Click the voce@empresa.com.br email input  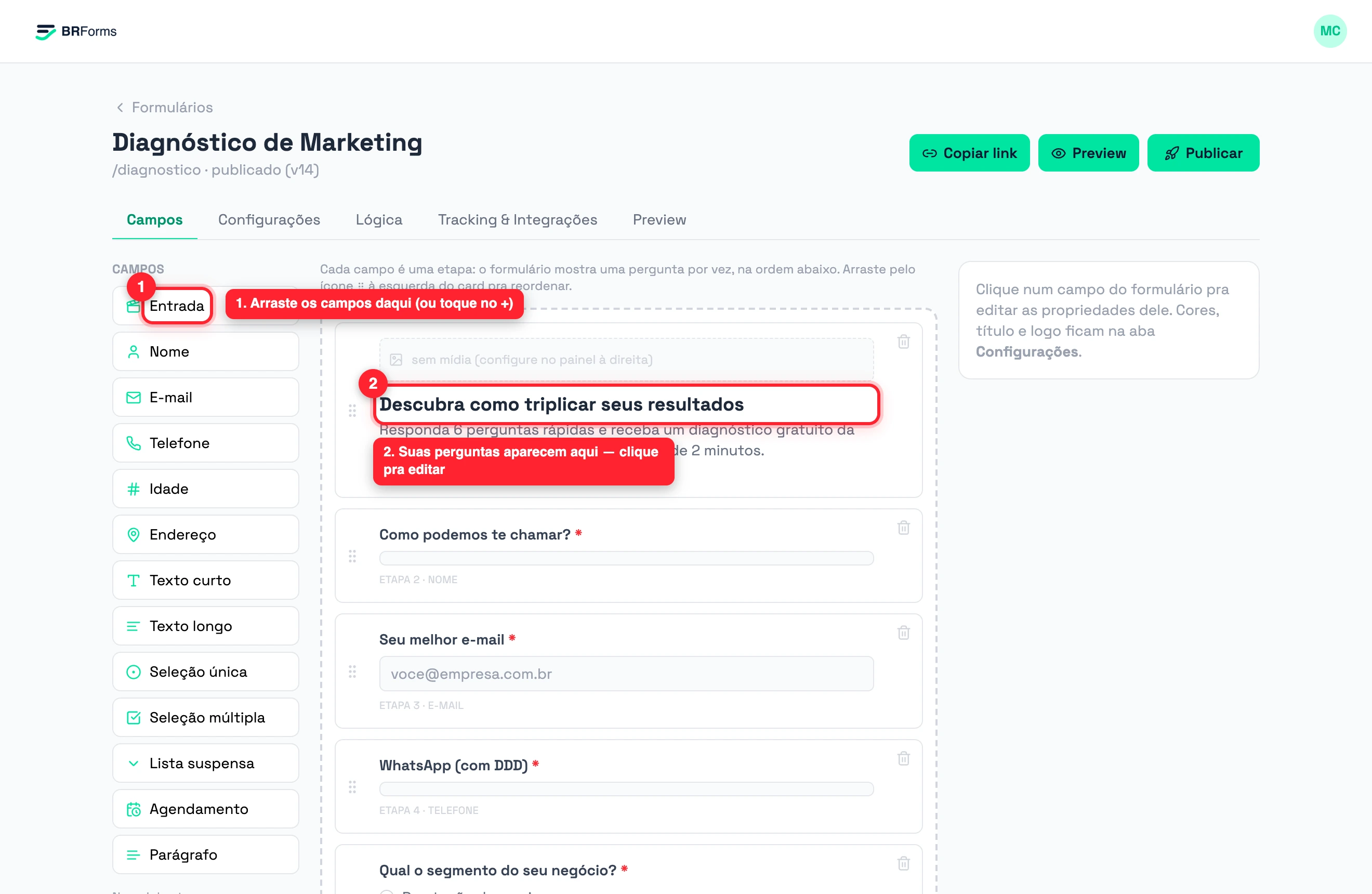click(x=626, y=673)
